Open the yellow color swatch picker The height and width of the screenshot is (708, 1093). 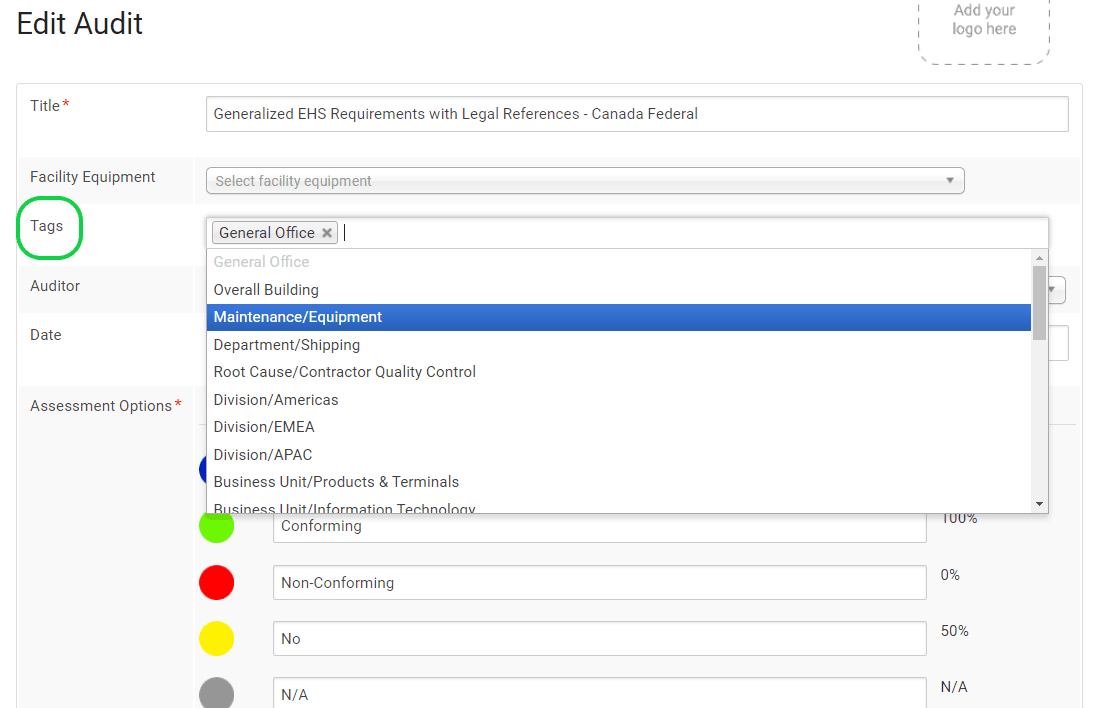coord(217,638)
